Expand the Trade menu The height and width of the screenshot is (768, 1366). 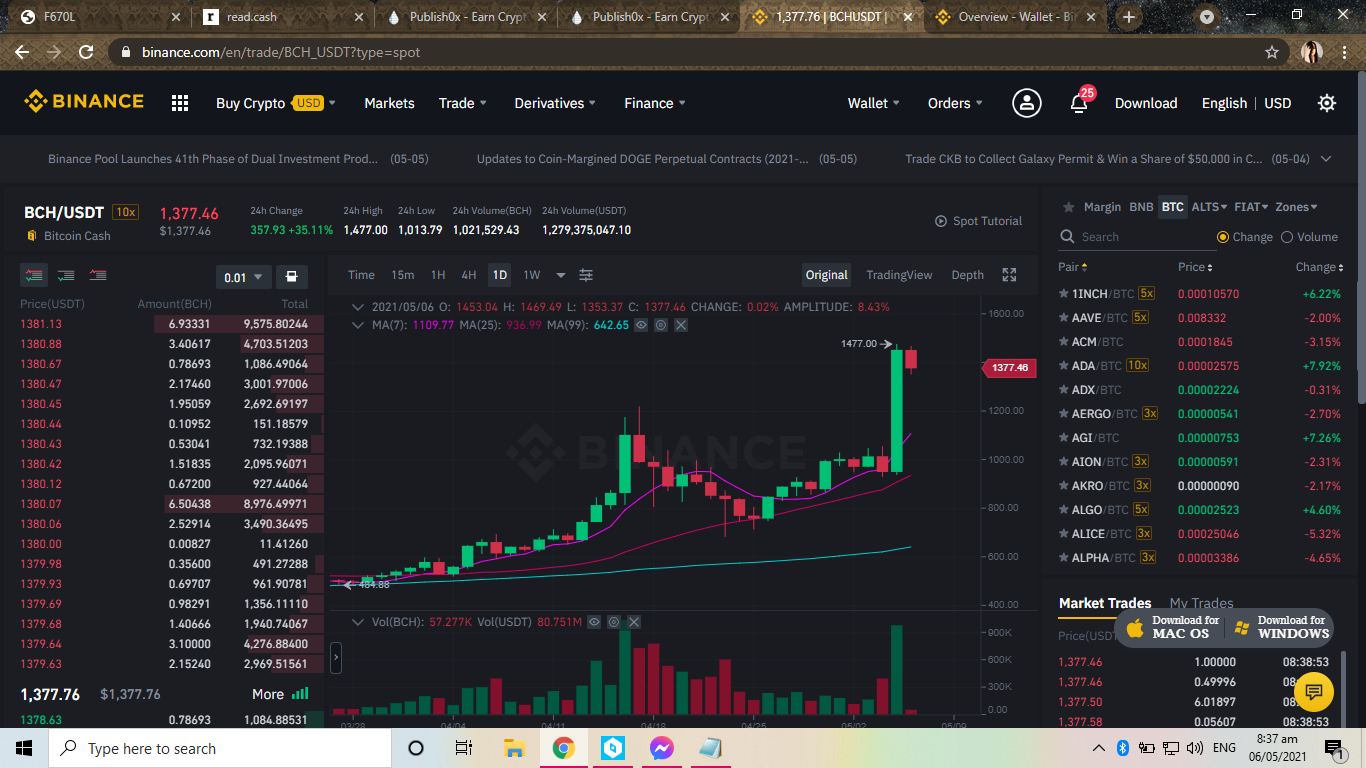pos(463,103)
